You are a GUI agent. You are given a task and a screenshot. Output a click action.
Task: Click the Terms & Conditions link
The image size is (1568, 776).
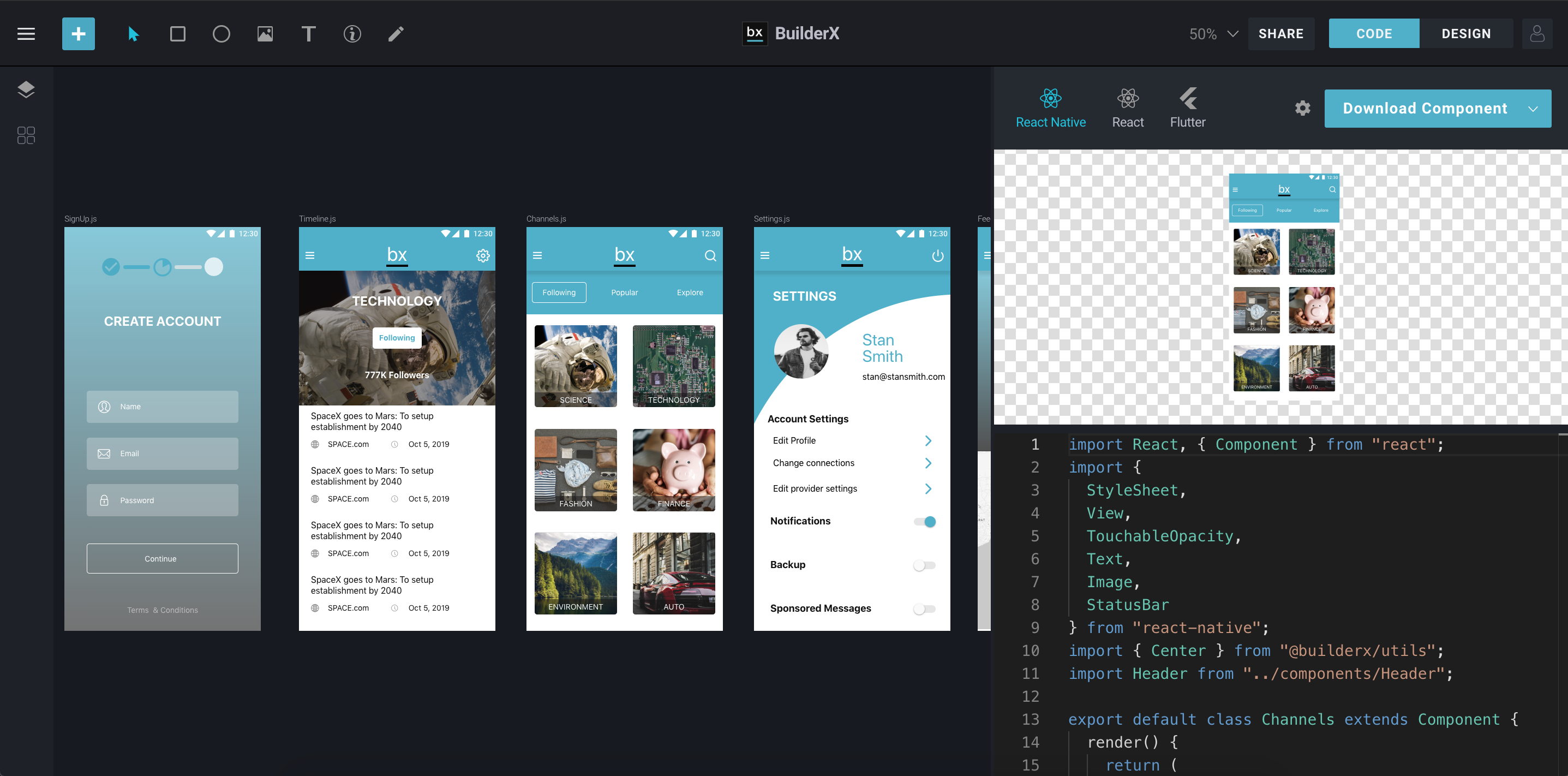pyautogui.click(x=162, y=610)
